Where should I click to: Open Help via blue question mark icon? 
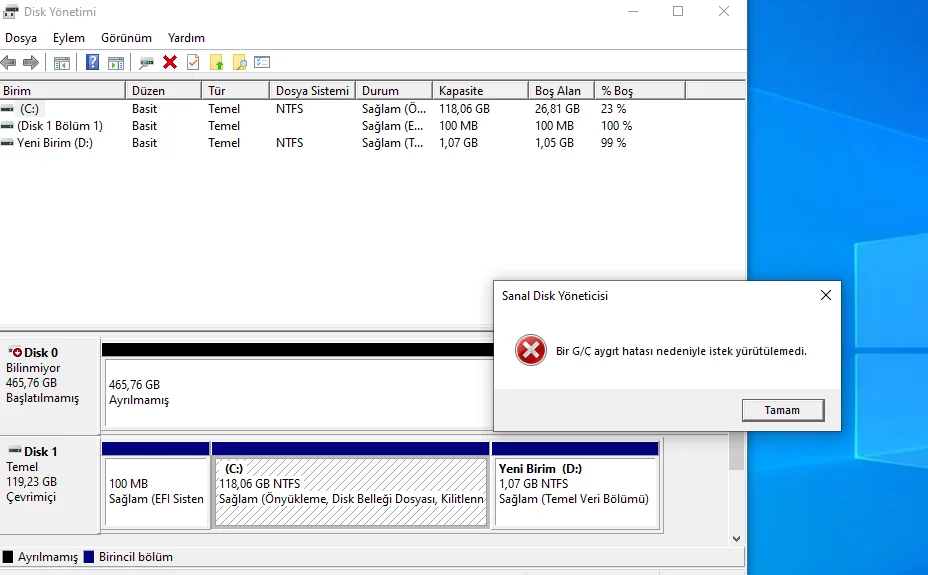point(92,62)
